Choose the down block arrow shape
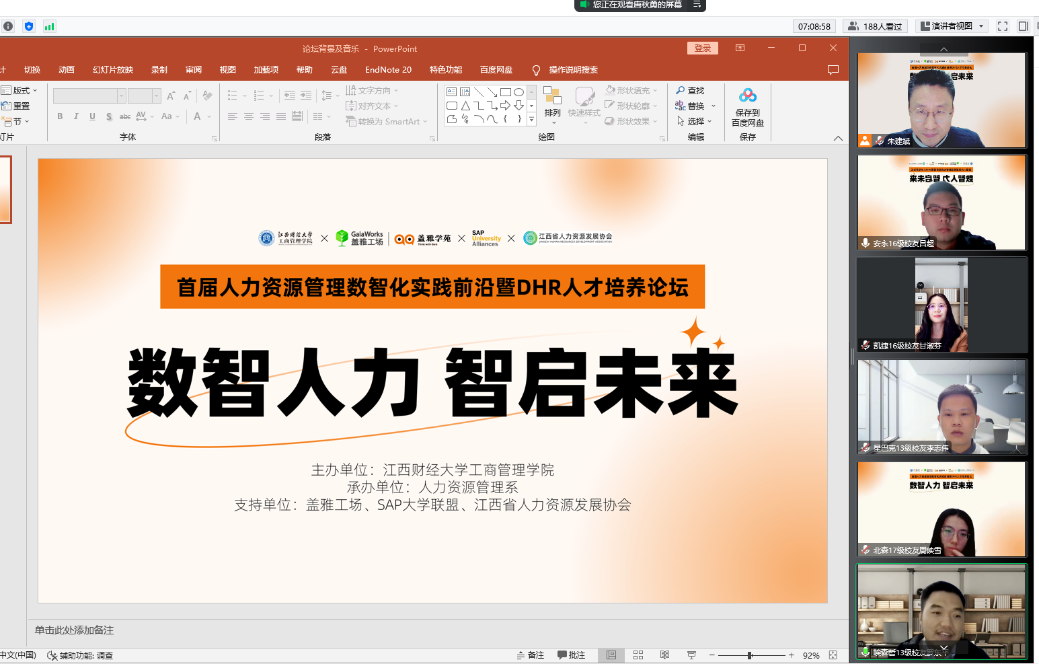Image resolution: width=1039 pixels, height=664 pixels. point(519,105)
